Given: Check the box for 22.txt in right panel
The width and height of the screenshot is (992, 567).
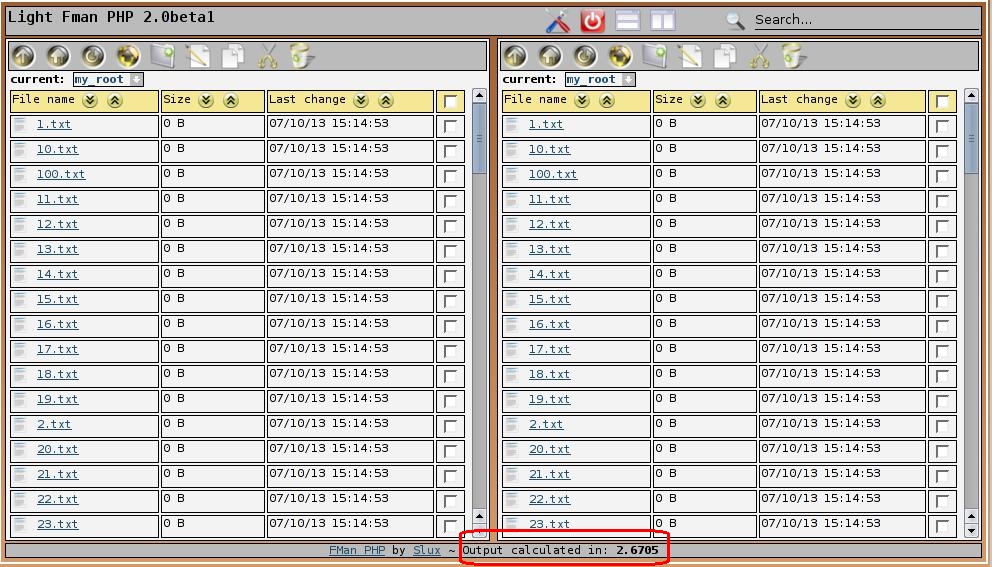Looking at the screenshot, I should point(942,502).
